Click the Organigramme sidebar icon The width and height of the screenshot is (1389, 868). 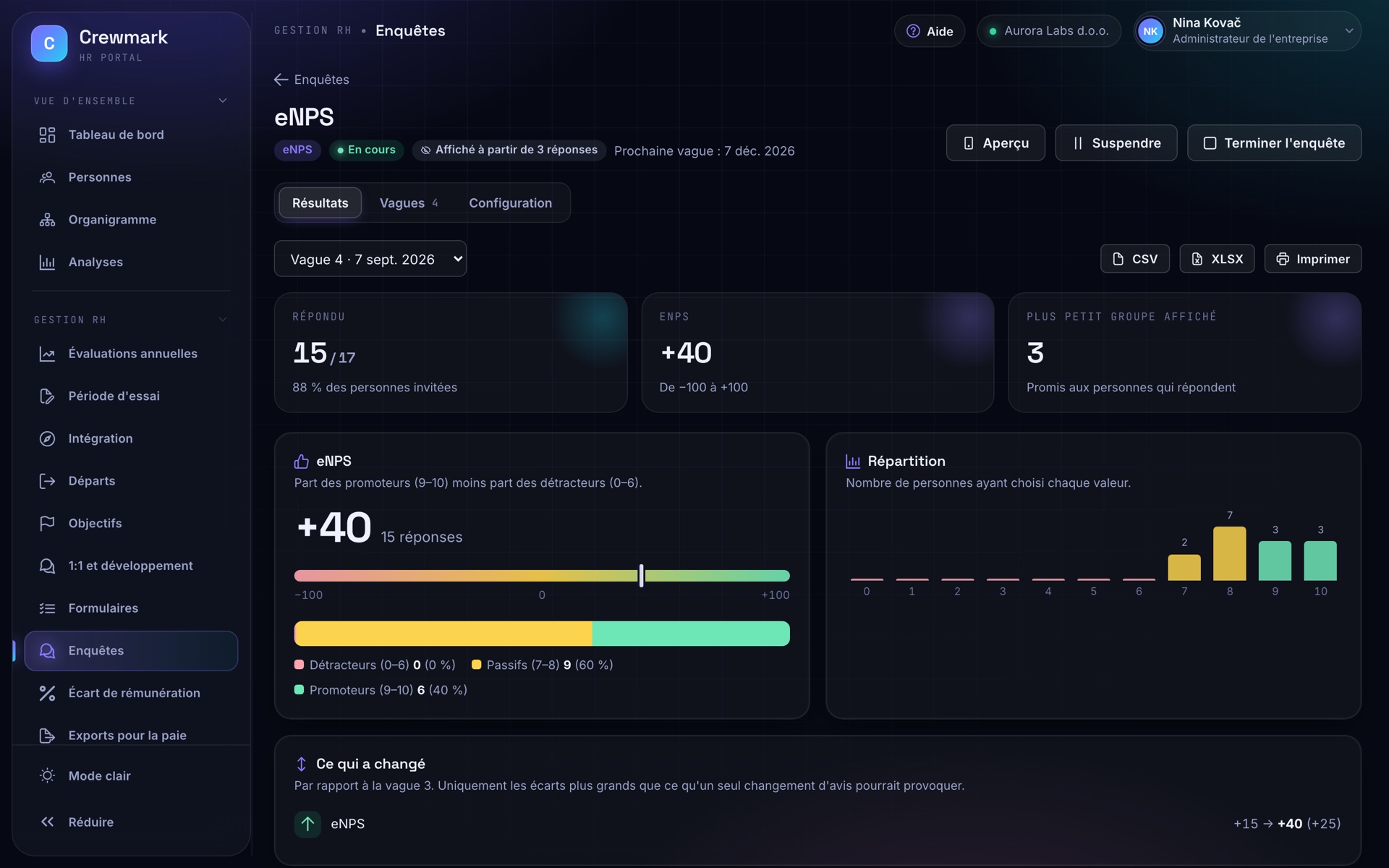click(x=47, y=220)
